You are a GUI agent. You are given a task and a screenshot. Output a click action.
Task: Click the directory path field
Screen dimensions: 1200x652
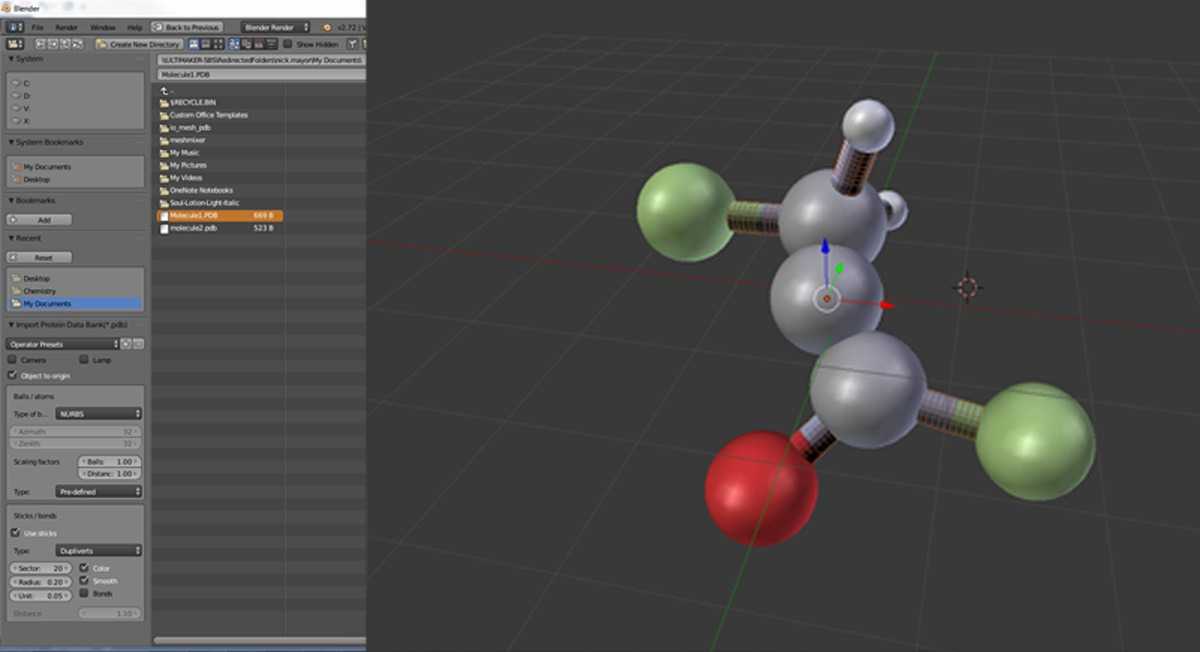coord(262,60)
